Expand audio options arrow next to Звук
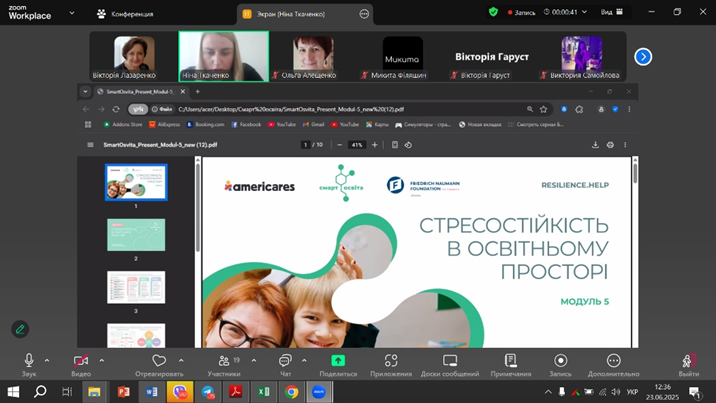The image size is (716, 403). pyautogui.click(x=47, y=361)
